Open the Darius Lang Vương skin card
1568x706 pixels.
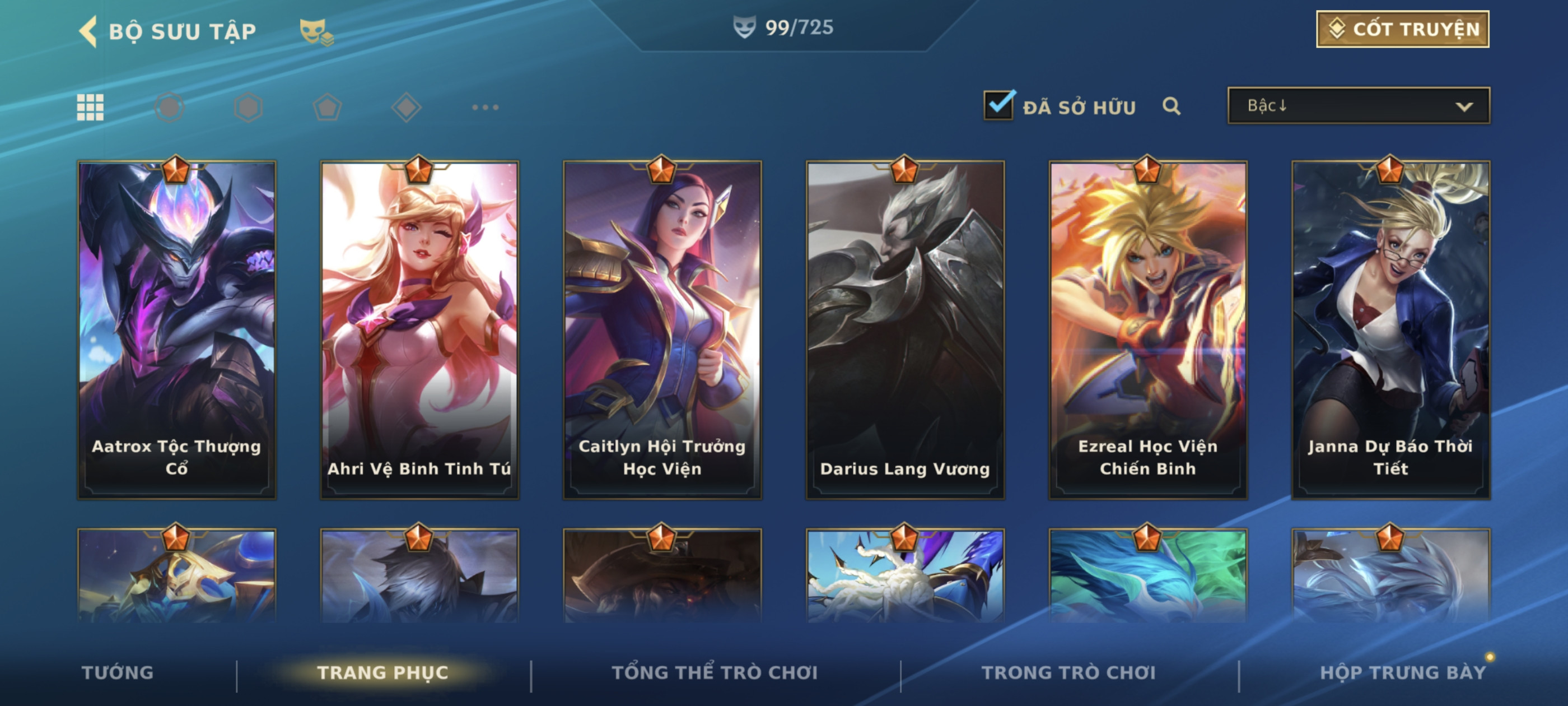905,329
